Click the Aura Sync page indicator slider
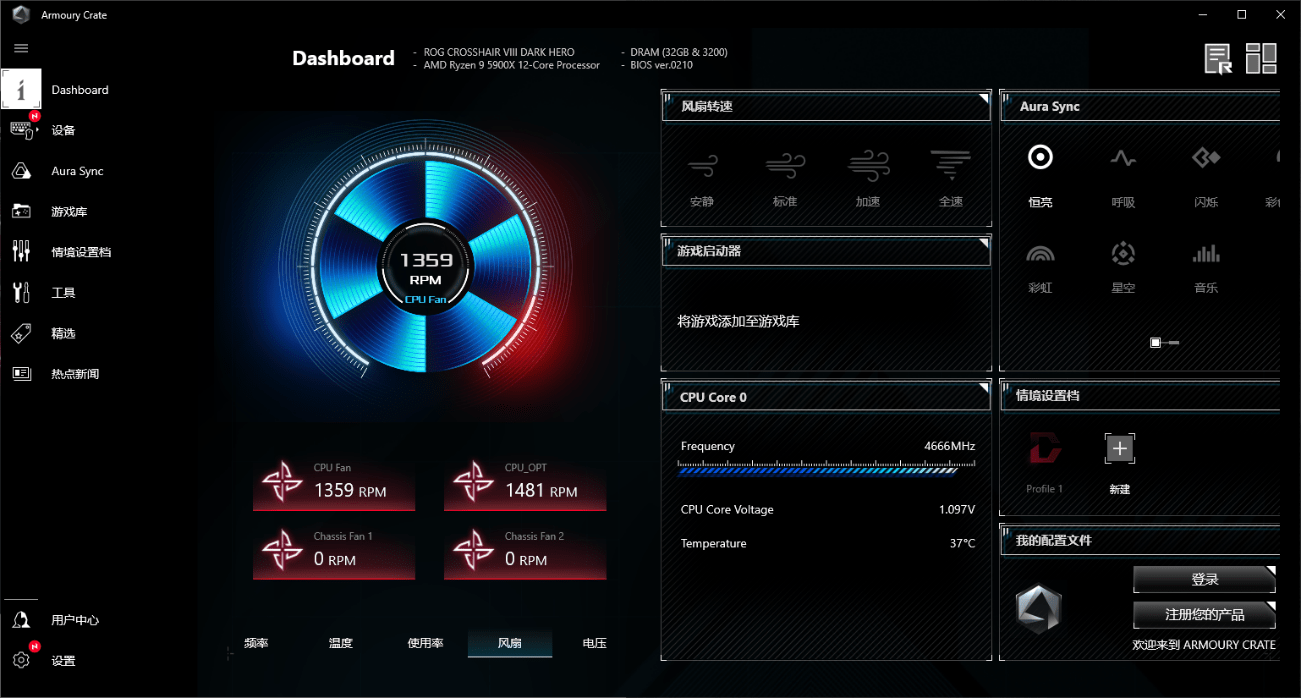This screenshot has height=698, width=1301. pyautogui.click(x=1164, y=343)
